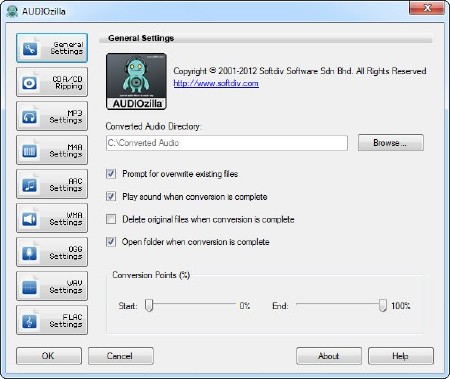
Task: Click the Conversion Points (%) group label
Action: point(151,275)
